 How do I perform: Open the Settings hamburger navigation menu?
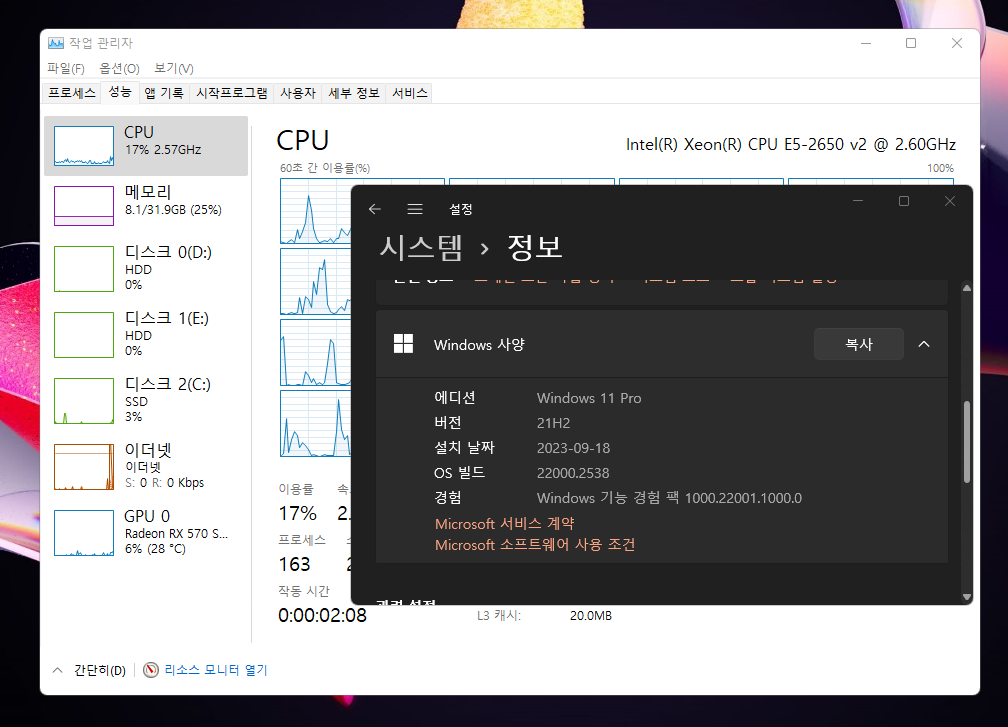point(415,209)
